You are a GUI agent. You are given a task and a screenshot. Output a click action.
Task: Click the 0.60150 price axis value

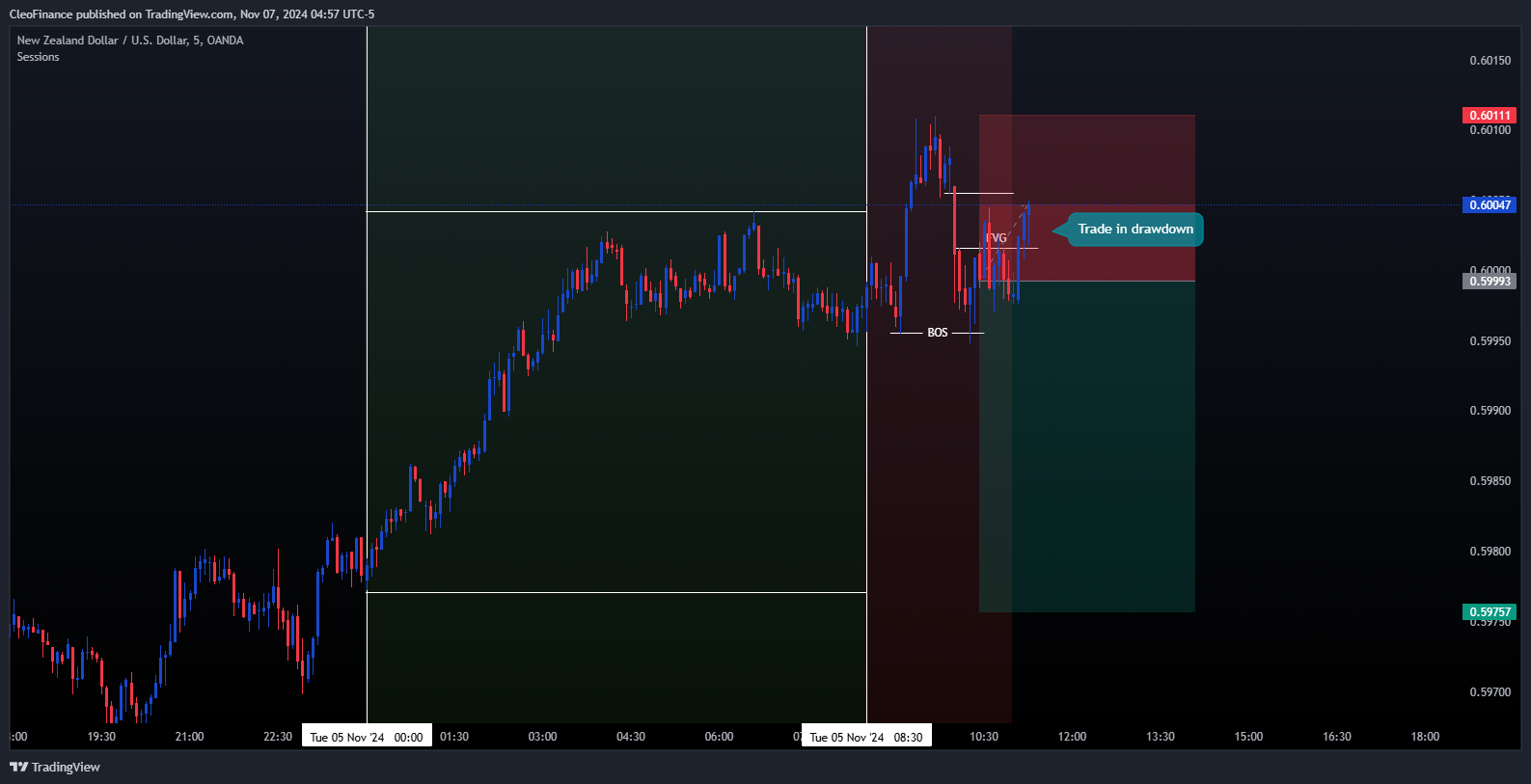1490,61
